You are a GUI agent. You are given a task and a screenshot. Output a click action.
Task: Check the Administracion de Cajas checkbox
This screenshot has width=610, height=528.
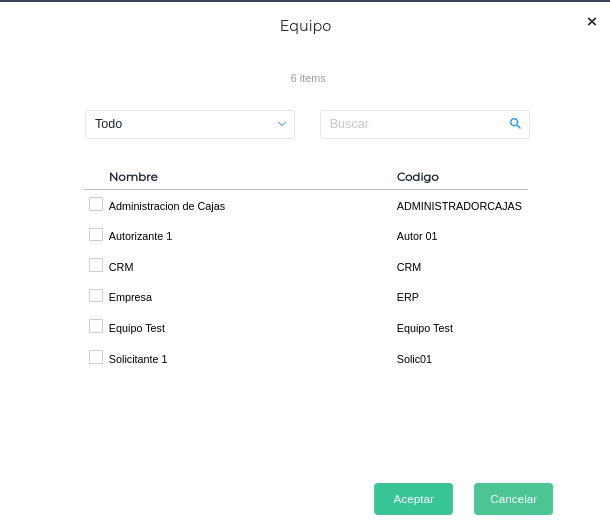96,205
